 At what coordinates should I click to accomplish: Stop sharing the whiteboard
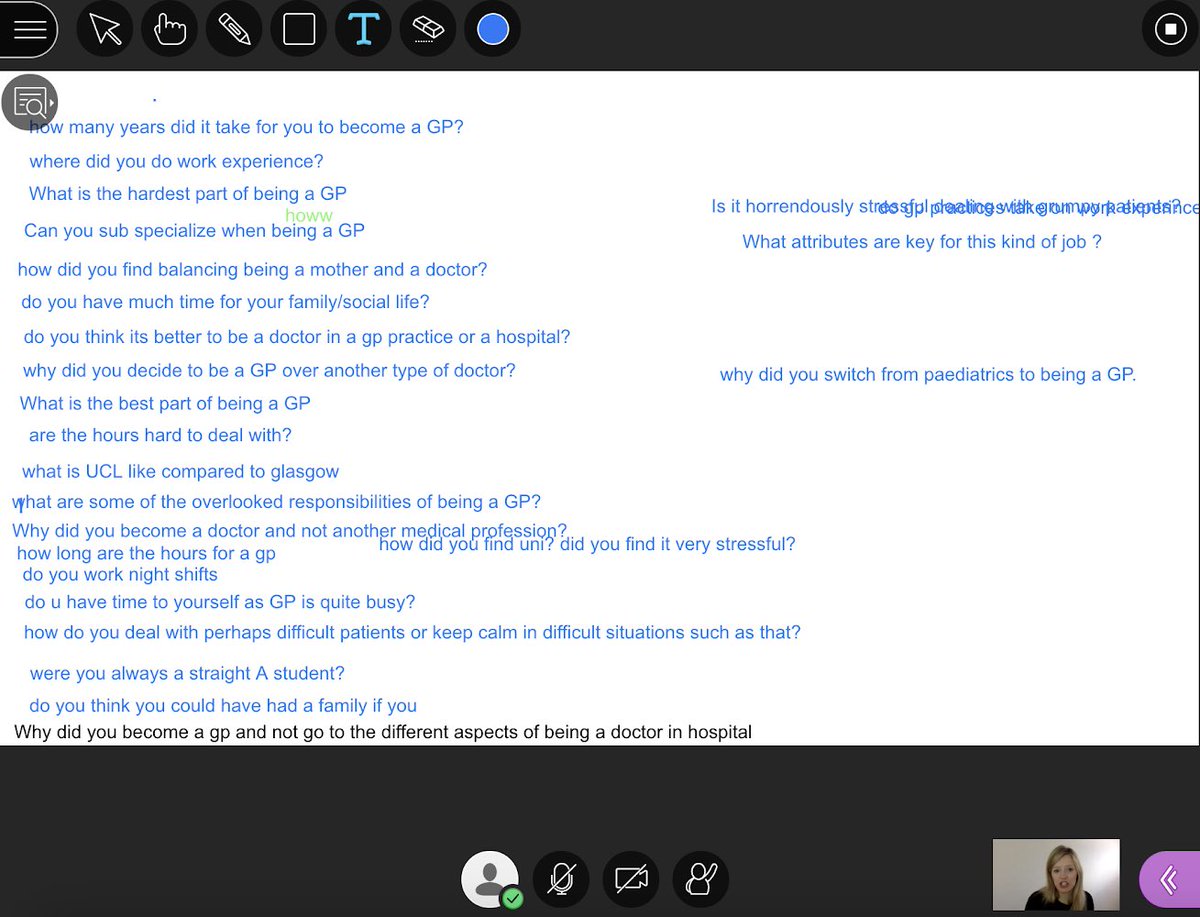click(x=1170, y=29)
